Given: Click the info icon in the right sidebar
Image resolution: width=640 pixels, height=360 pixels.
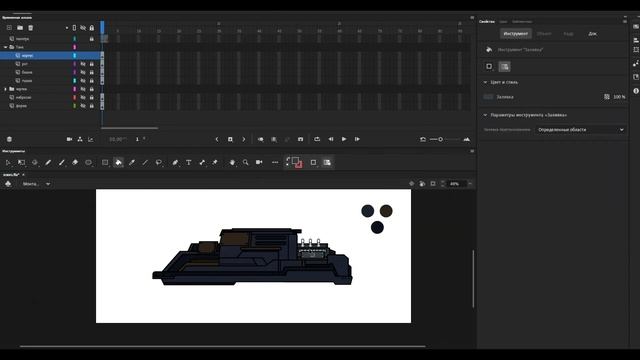Looking at the screenshot, I should pyautogui.click(x=636, y=91).
